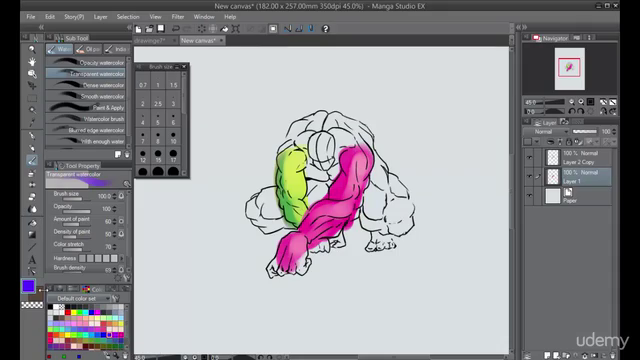
Task: Select the Auto select magic wand tool
Action: click(x=32, y=110)
